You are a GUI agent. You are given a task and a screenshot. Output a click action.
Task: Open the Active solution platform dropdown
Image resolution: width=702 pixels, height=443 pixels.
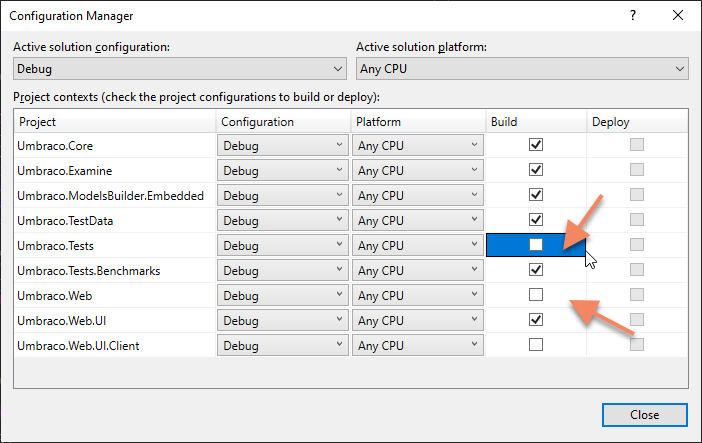(522, 69)
